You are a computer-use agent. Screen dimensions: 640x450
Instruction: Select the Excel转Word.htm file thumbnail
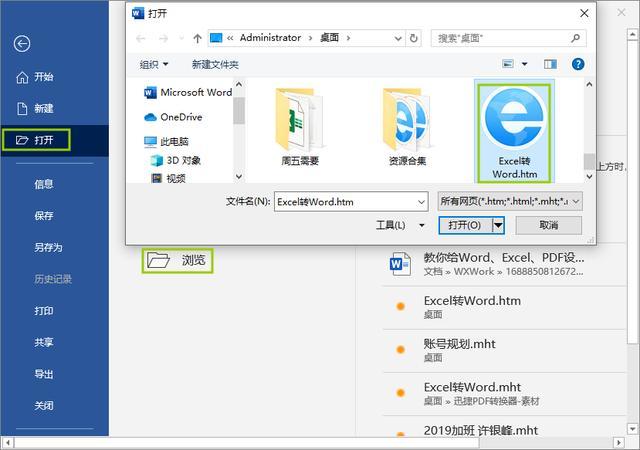[514, 133]
